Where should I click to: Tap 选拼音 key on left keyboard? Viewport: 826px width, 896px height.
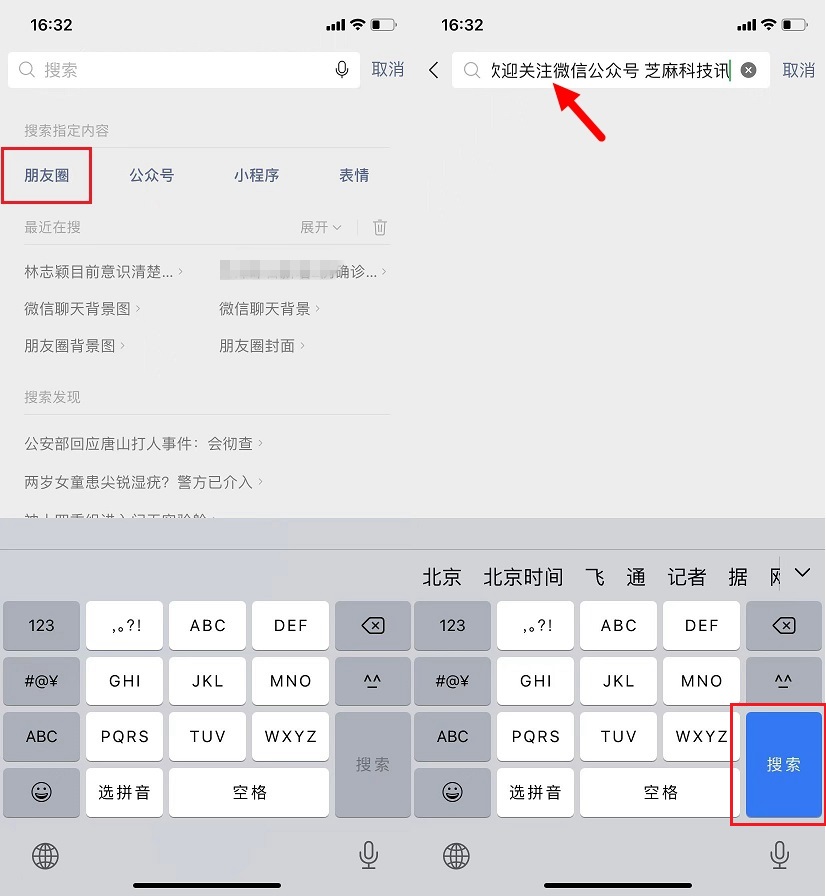[x=124, y=792]
